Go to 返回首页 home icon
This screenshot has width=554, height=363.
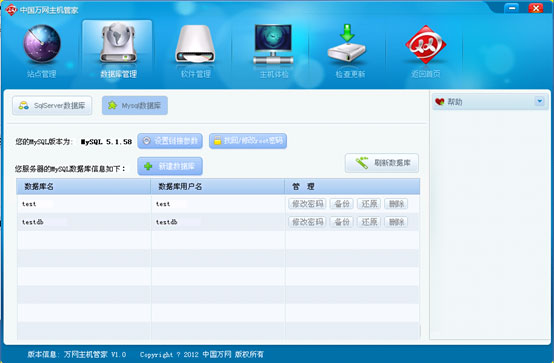(426, 51)
